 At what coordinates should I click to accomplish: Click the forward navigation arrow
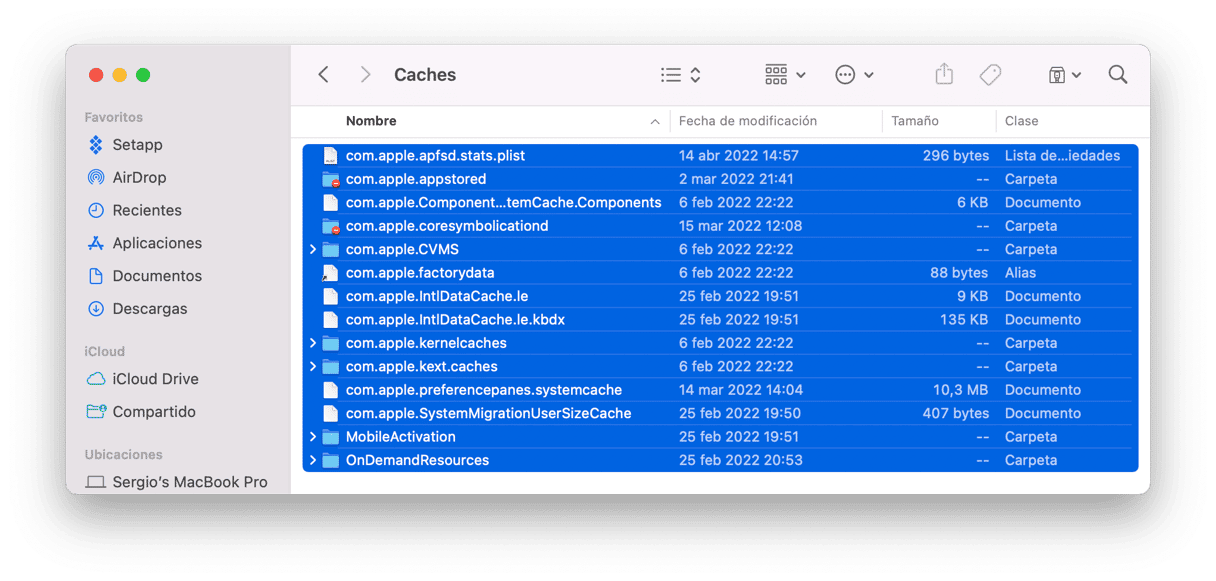point(365,75)
